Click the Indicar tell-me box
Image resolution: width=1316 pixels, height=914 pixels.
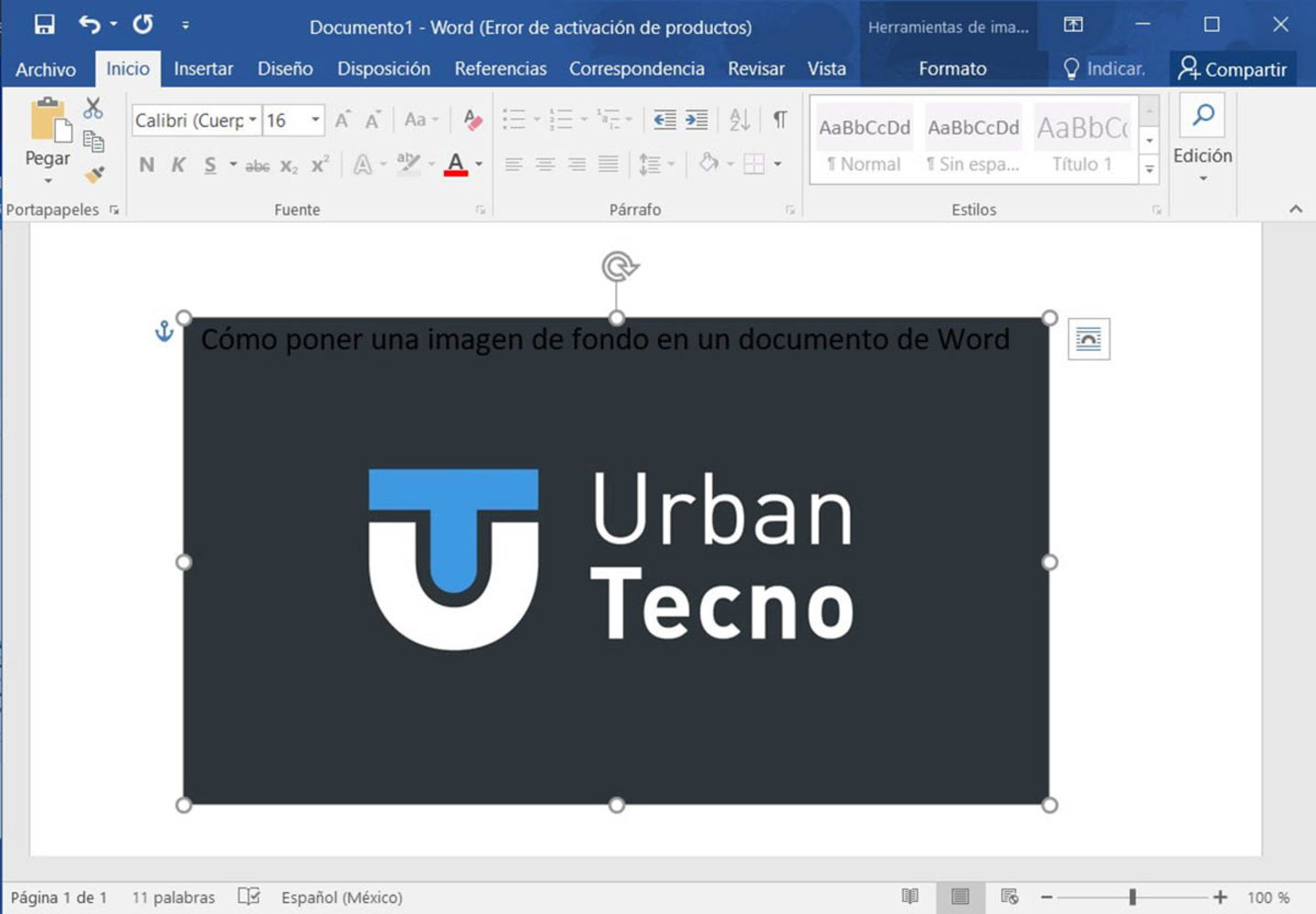pyautogui.click(x=1104, y=69)
